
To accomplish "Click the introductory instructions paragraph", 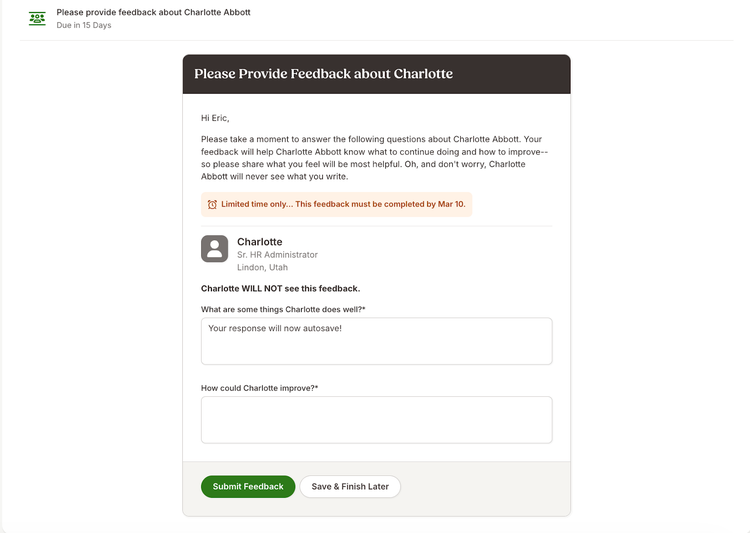I will point(375,158).
